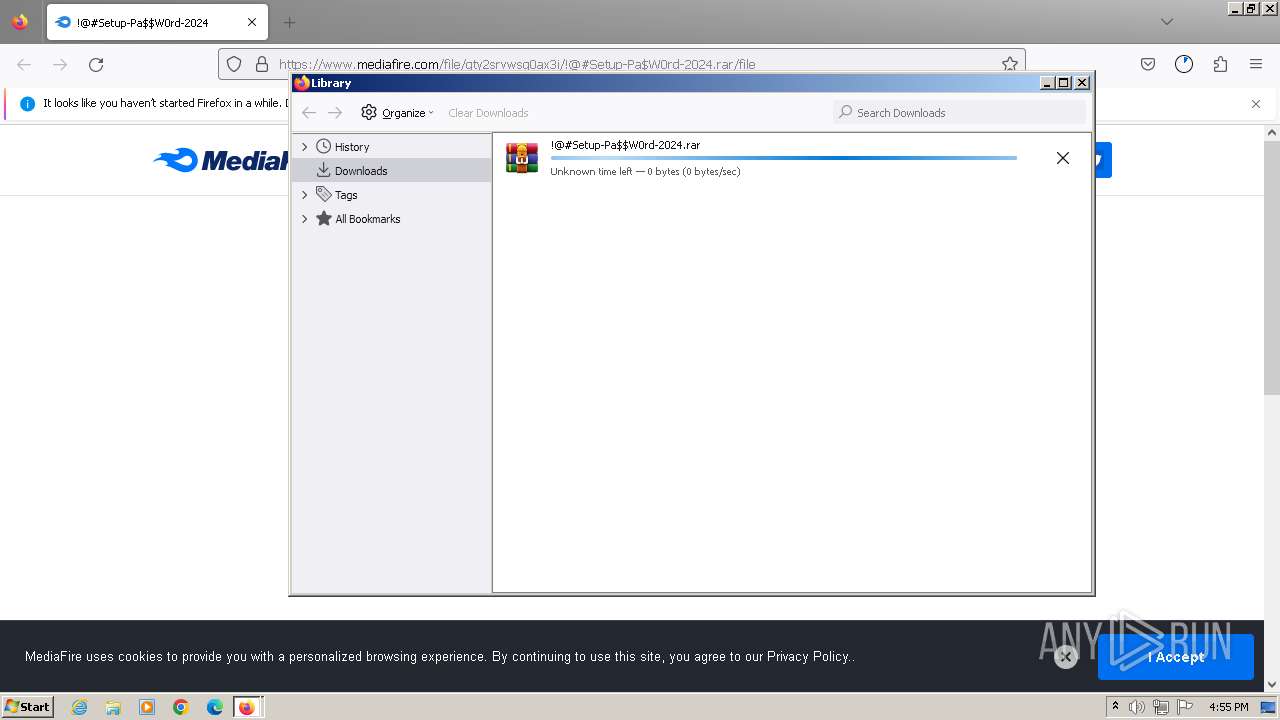The height and width of the screenshot is (720, 1280).
Task: Open the Firefox downloads progress icon
Action: click(x=1184, y=64)
